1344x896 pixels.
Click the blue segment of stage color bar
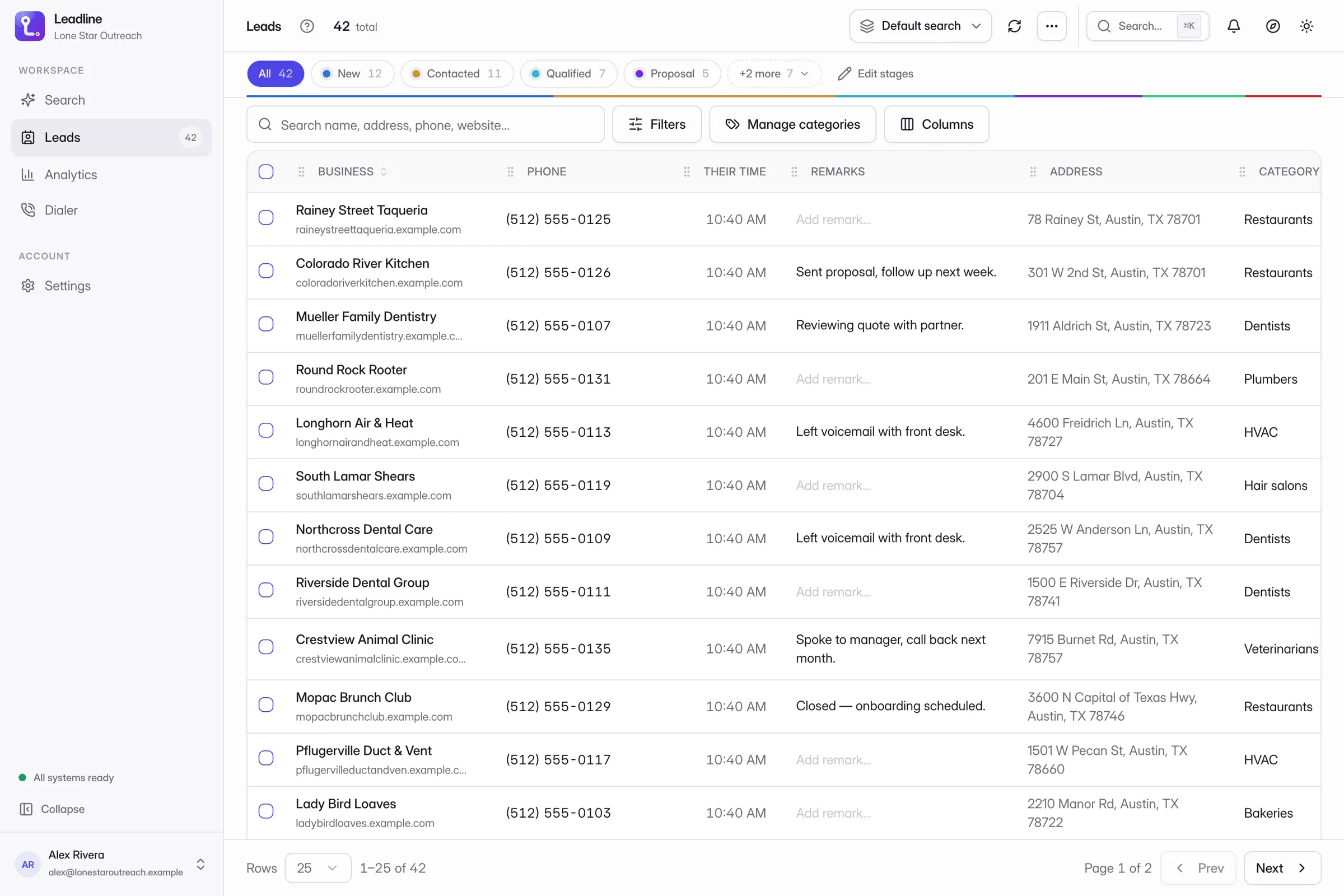click(x=400, y=96)
